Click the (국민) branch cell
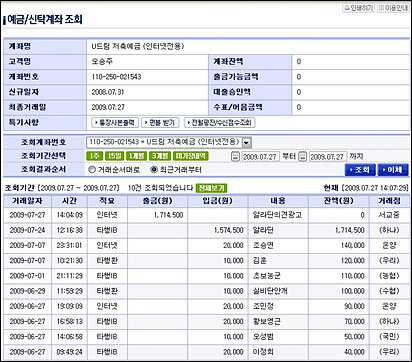Viewport: 412px width, 362px height. [x=389, y=337]
